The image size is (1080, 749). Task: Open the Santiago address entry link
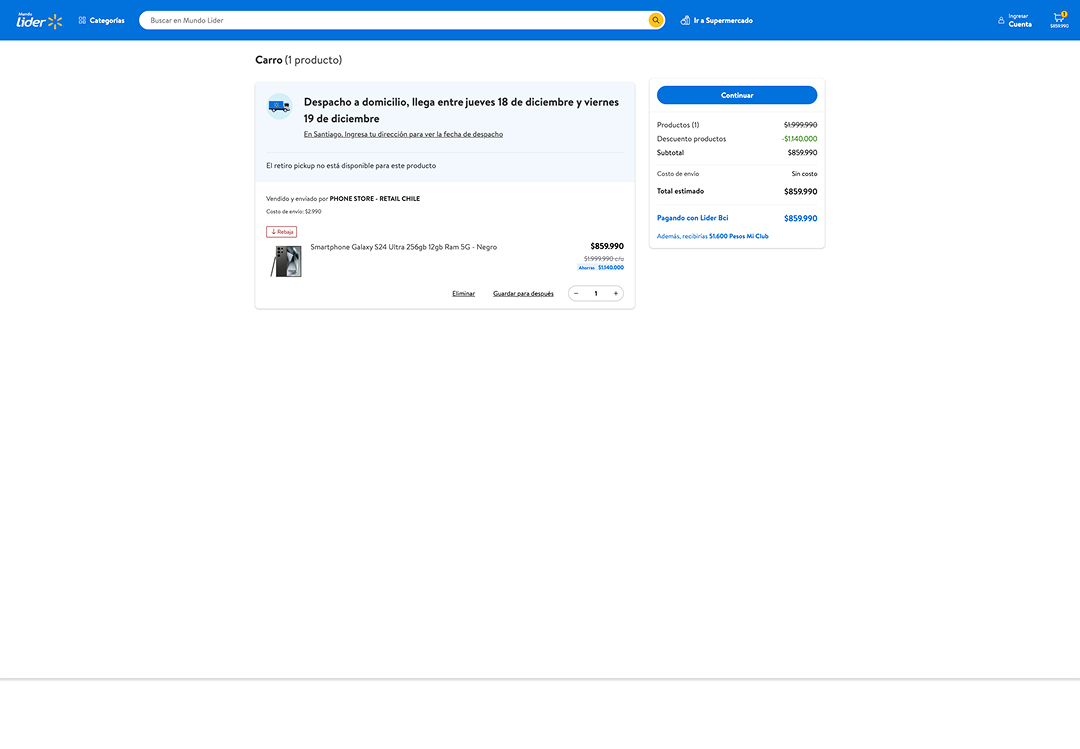pos(403,134)
